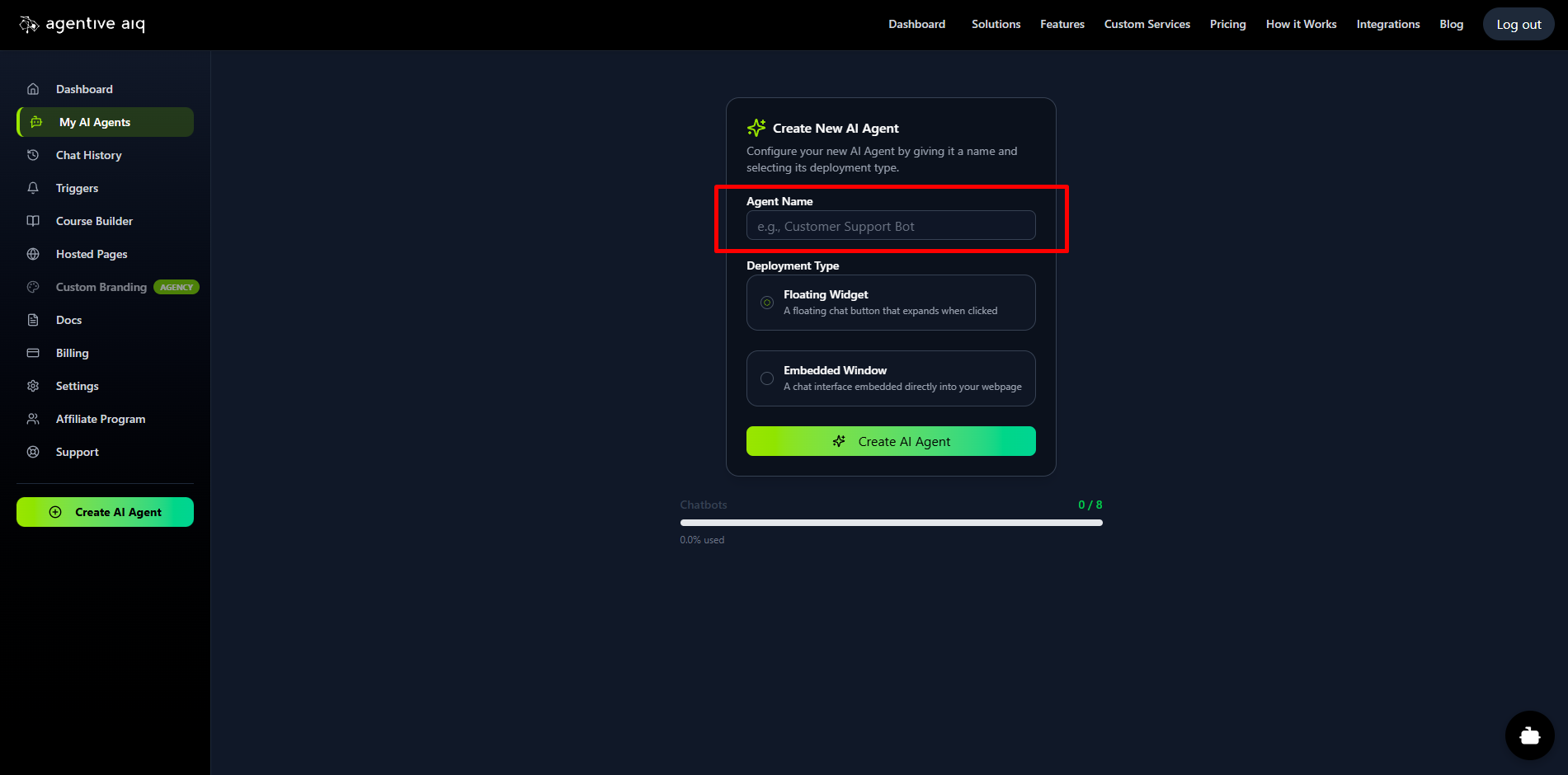Screen dimensions: 1568x775
Task: Click the Settings gear icon in sidebar
Action: [x=33, y=386]
